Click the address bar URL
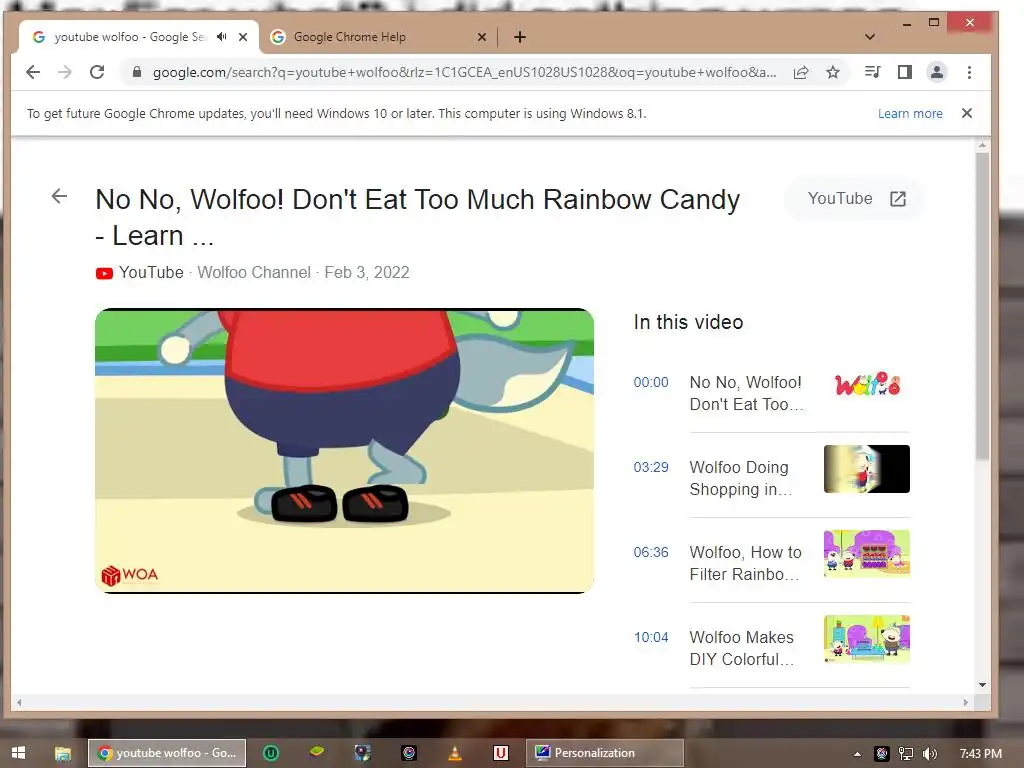 (x=464, y=72)
